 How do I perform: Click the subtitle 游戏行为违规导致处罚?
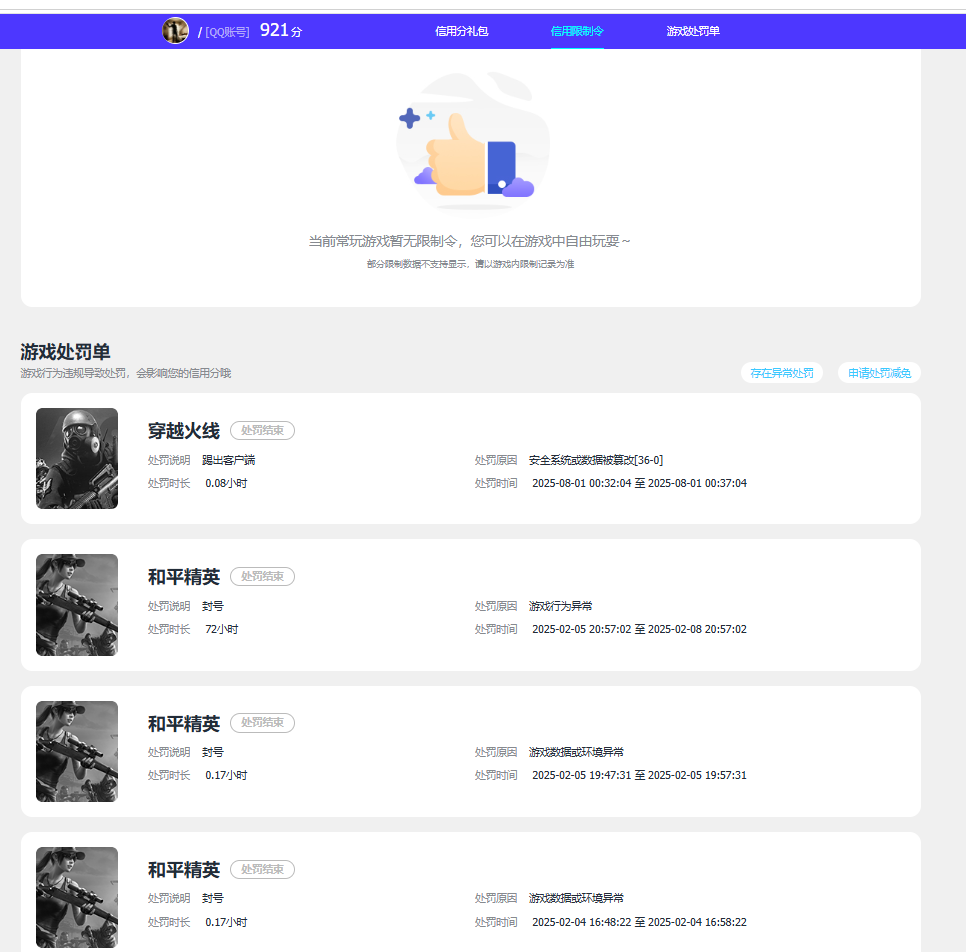tap(126, 373)
